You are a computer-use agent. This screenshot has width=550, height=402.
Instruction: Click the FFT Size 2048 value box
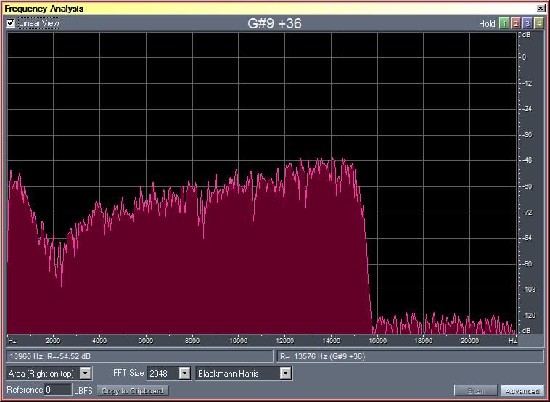[163, 373]
